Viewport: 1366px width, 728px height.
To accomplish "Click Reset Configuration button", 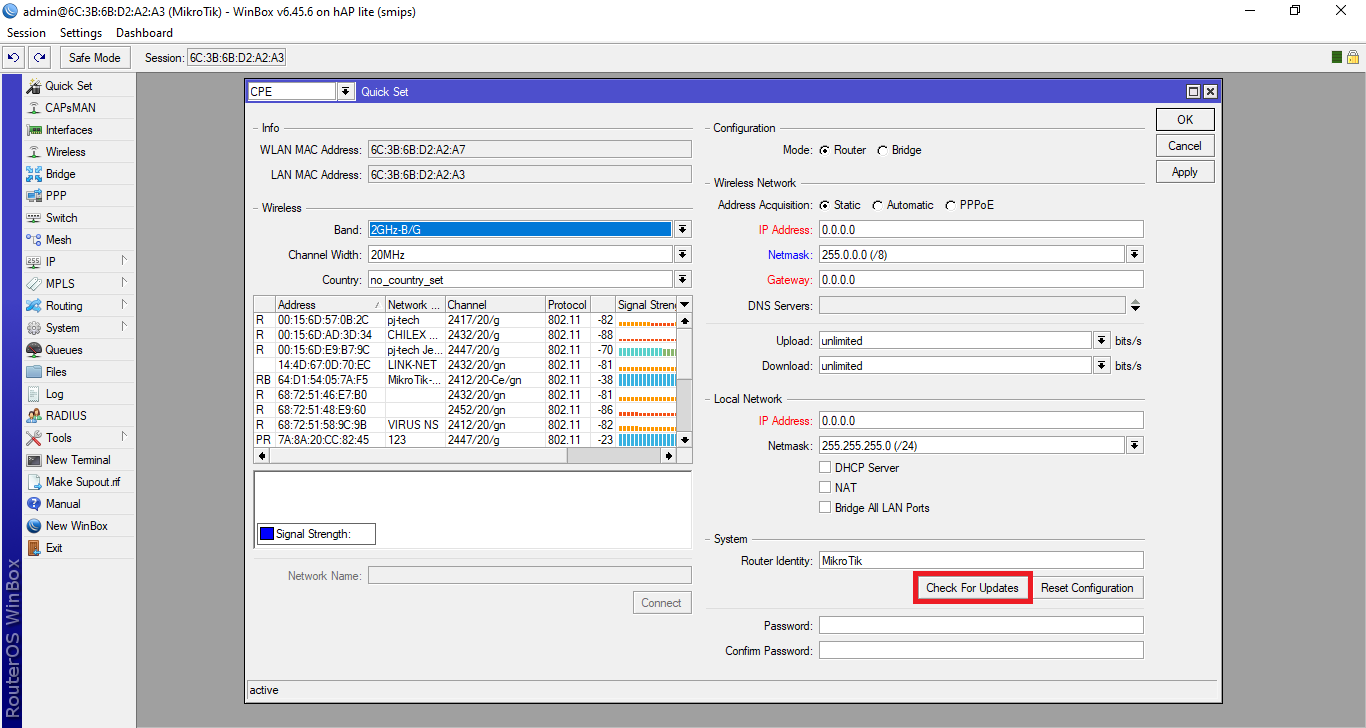I will coord(1087,588).
